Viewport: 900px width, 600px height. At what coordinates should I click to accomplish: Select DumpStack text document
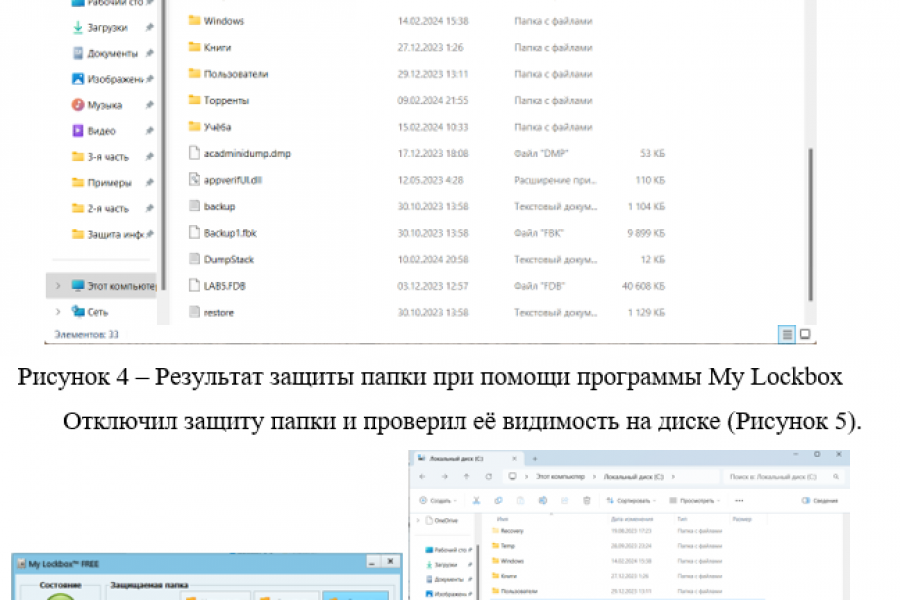222,259
